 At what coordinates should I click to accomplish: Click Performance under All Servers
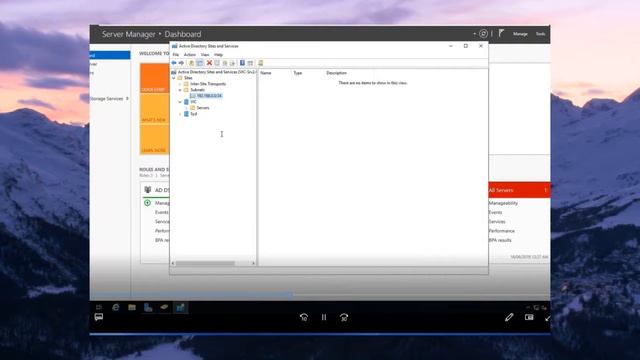502,231
